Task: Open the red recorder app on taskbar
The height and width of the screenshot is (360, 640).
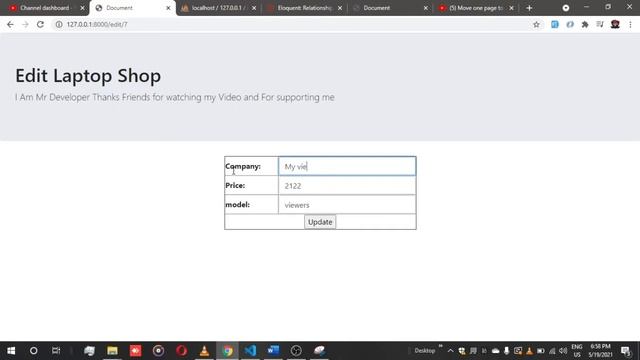Action: click(136, 351)
